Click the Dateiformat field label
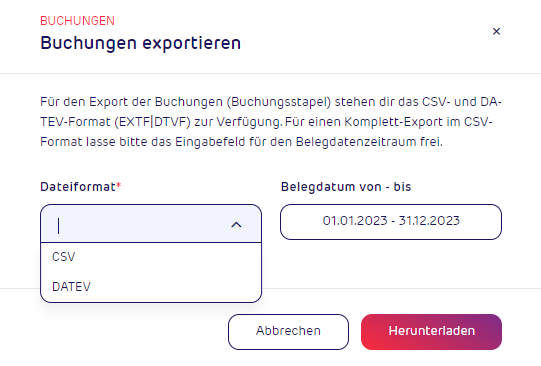Viewport: 541px width, 366px height. (x=78, y=187)
